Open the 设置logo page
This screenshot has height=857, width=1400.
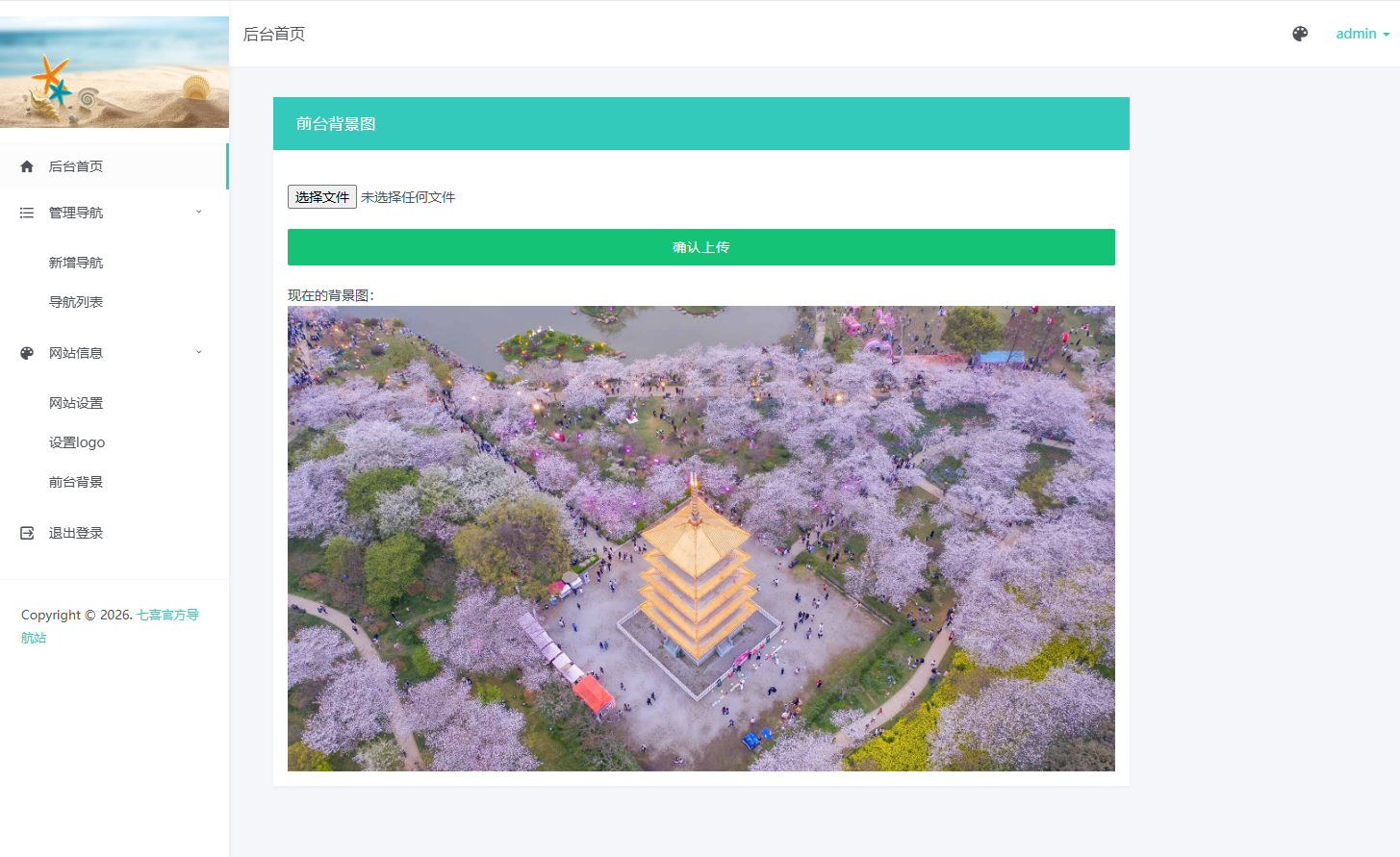pyautogui.click(x=77, y=441)
